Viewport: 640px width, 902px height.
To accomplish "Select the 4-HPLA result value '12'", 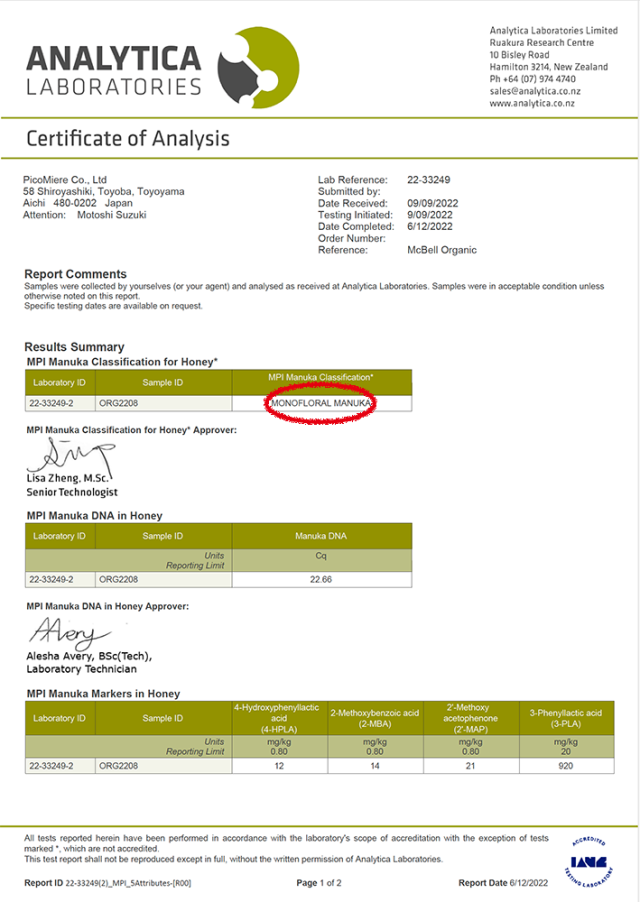I will [x=279, y=766].
